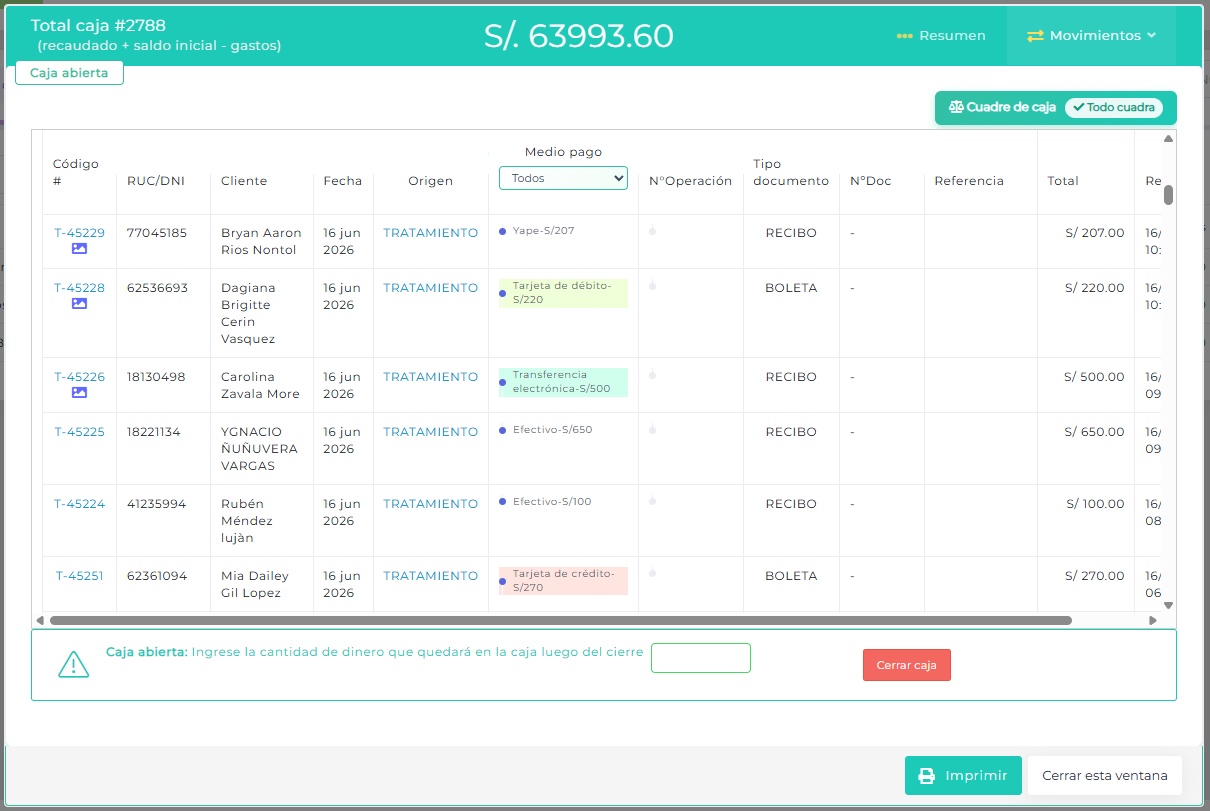Open image attachment icon under T-45226

pyautogui.click(x=79, y=393)
